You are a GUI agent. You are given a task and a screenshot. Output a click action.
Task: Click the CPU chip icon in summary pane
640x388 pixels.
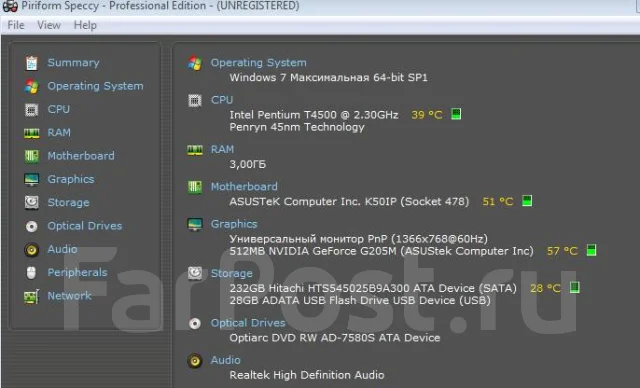coord(195,100)
